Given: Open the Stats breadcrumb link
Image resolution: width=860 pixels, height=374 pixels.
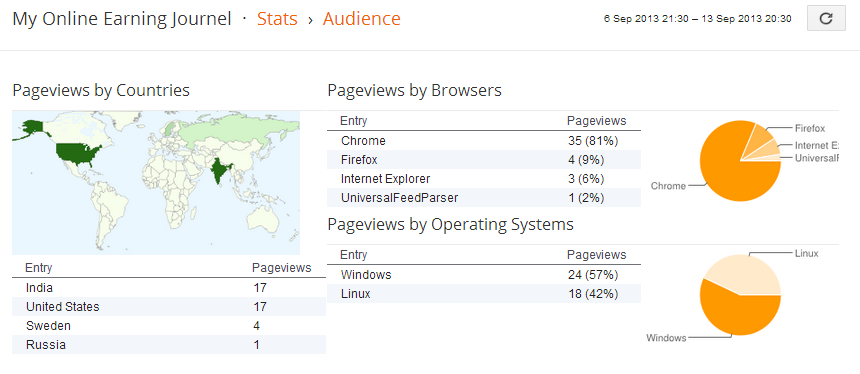Looking at the screenshot, I should point(277,19).
